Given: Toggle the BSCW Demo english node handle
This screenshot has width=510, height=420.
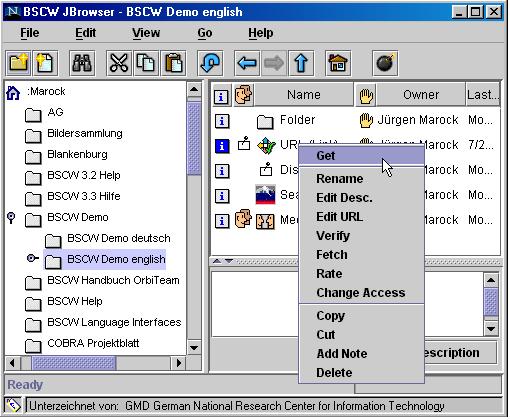Looking at the screenshot, I should pos(32,258).
